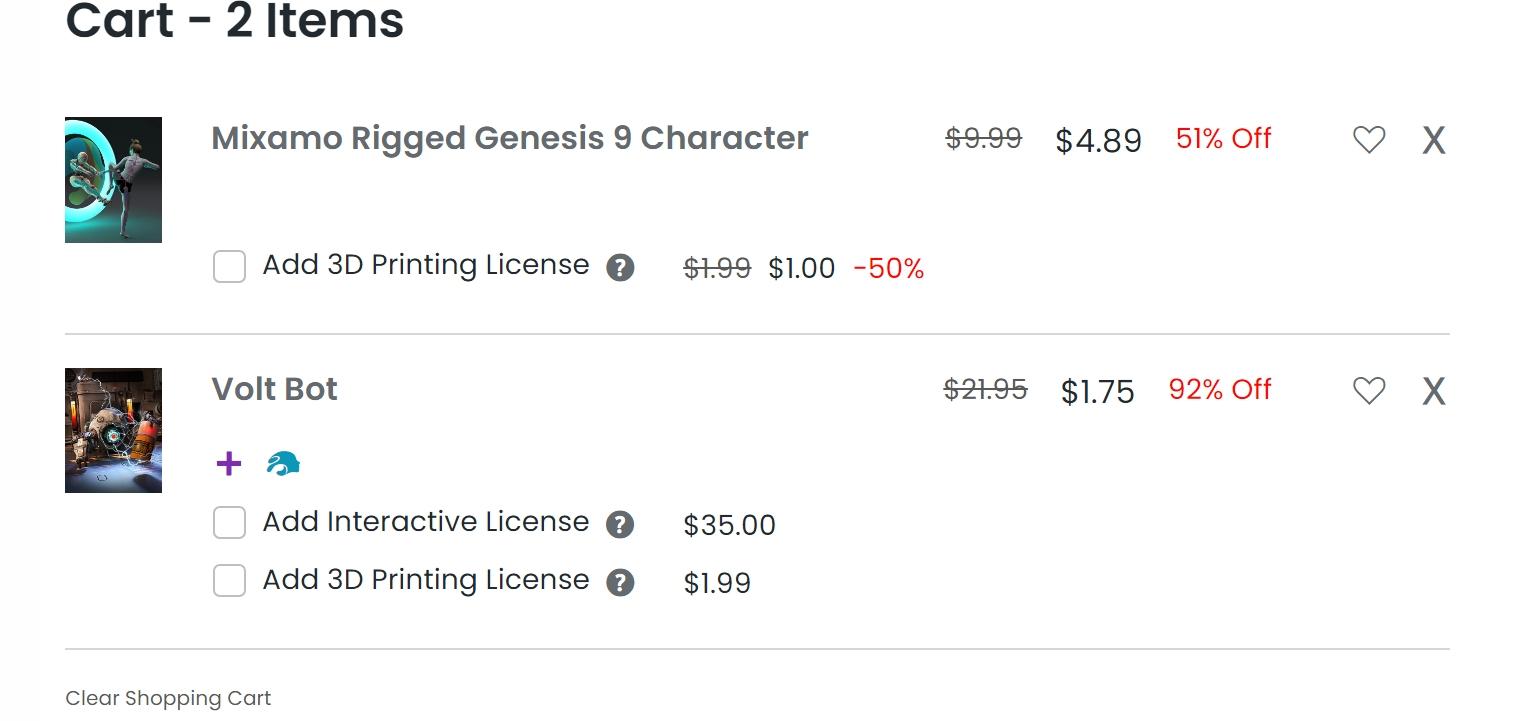Image resolution: width=1529 pixels, height=721 pixels.
Task: Click the Add Interactive License label
Action: (x=425, y=522)
